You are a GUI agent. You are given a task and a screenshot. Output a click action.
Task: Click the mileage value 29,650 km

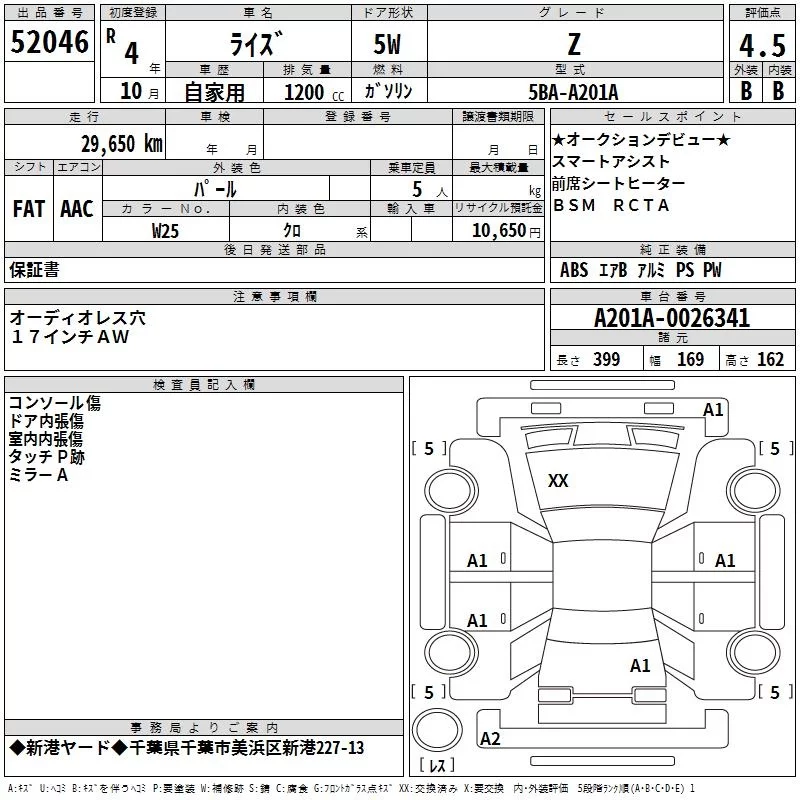point(121,143)
